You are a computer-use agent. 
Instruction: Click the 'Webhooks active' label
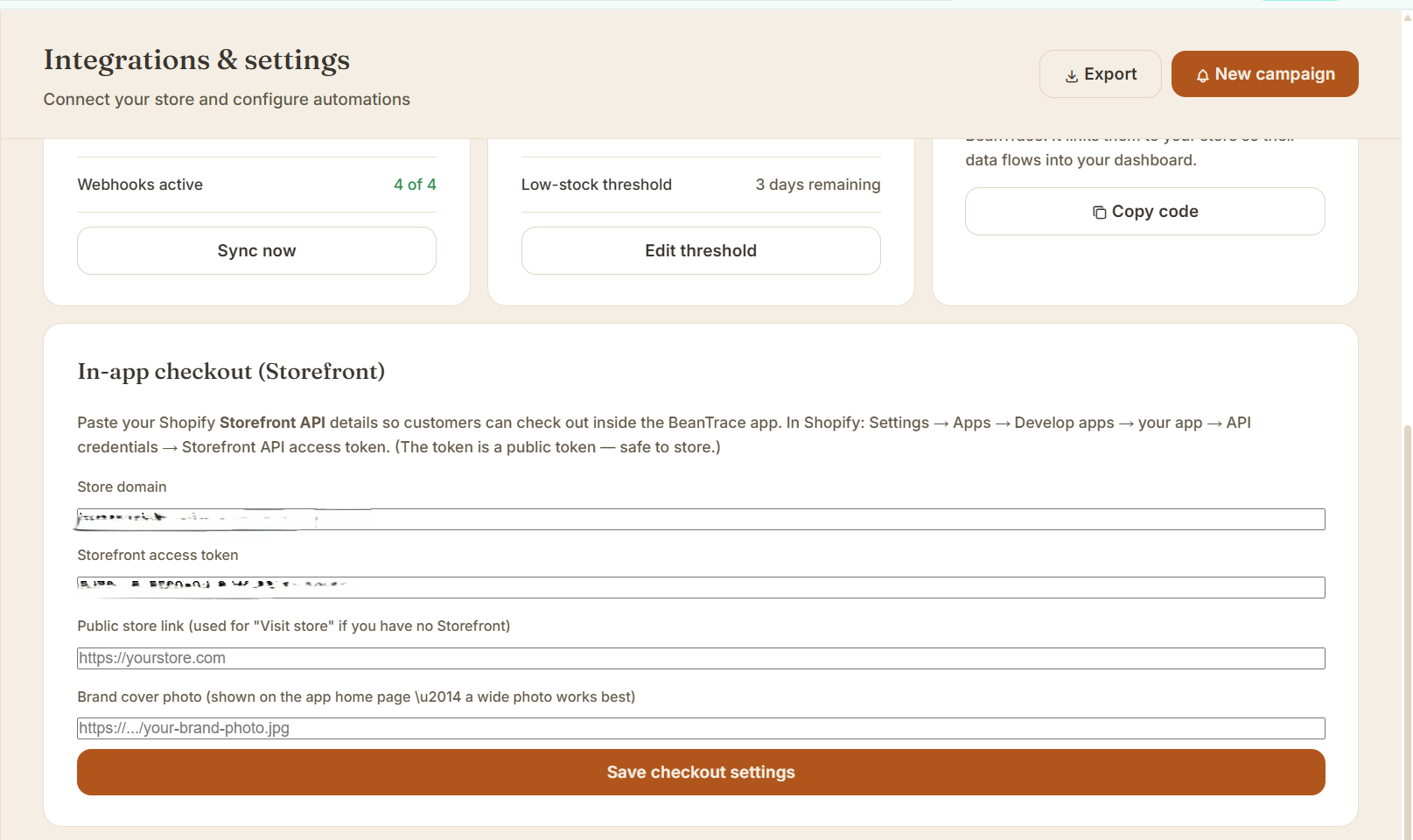(140, 185)
